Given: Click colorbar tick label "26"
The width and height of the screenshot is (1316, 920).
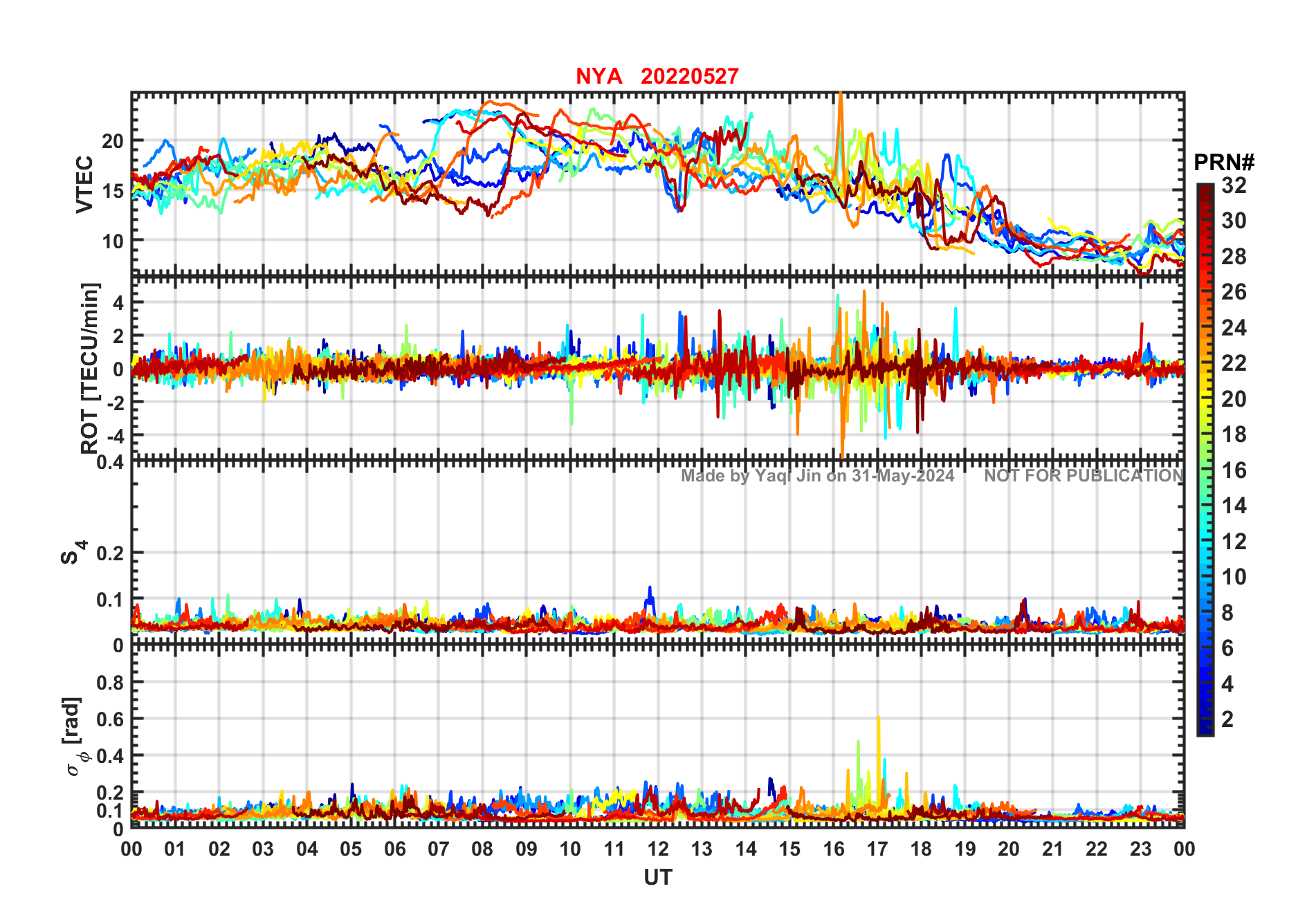Looking at the screenshot, I should pyautogui.click(x=1234, y=292).
